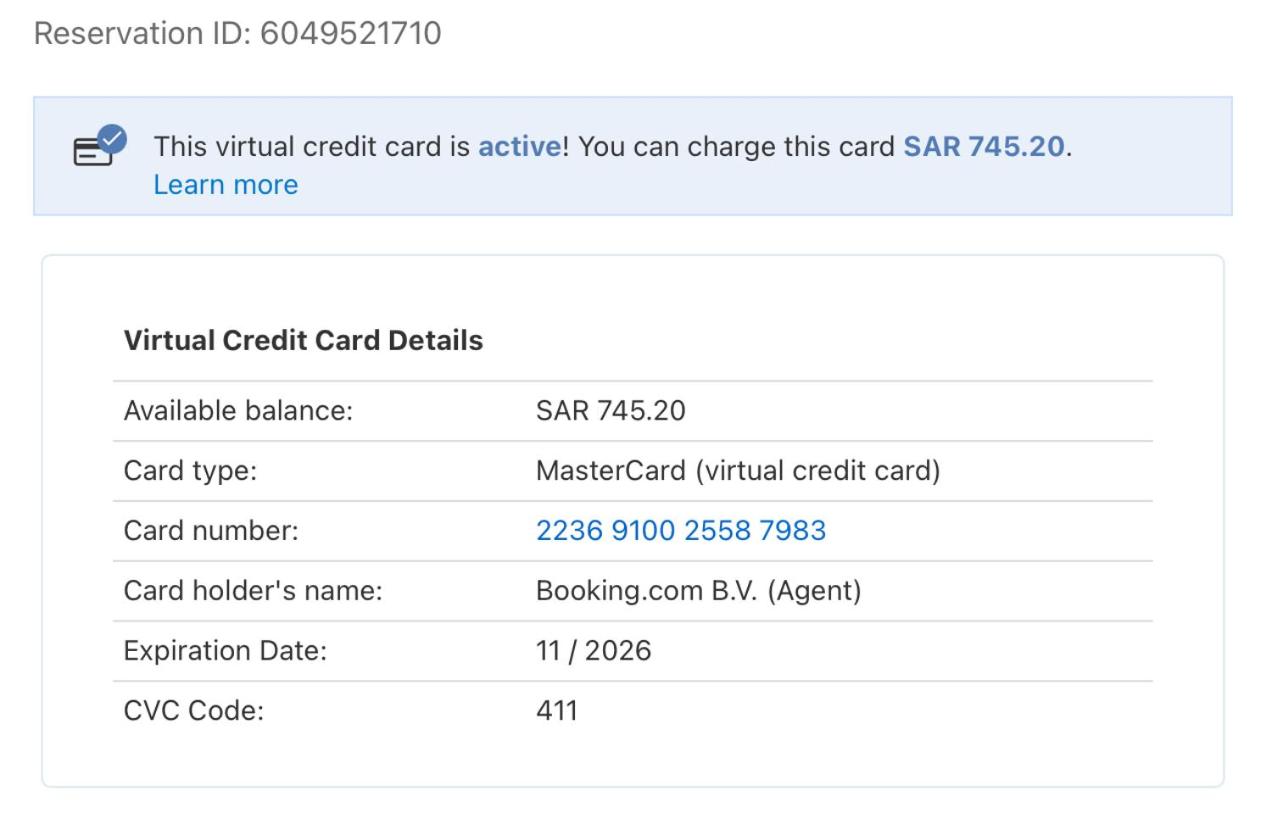Click the Card number label
The width and height of the screenshot is (1272, 813).
pyautogui.click(x=211, y=530)
